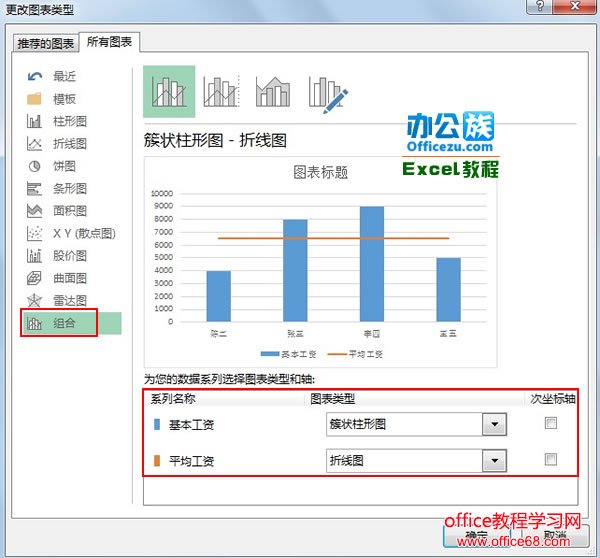Click the 簇状柱形图 - 折线图 heading
600x558 pixels.
tap(215, 140)
